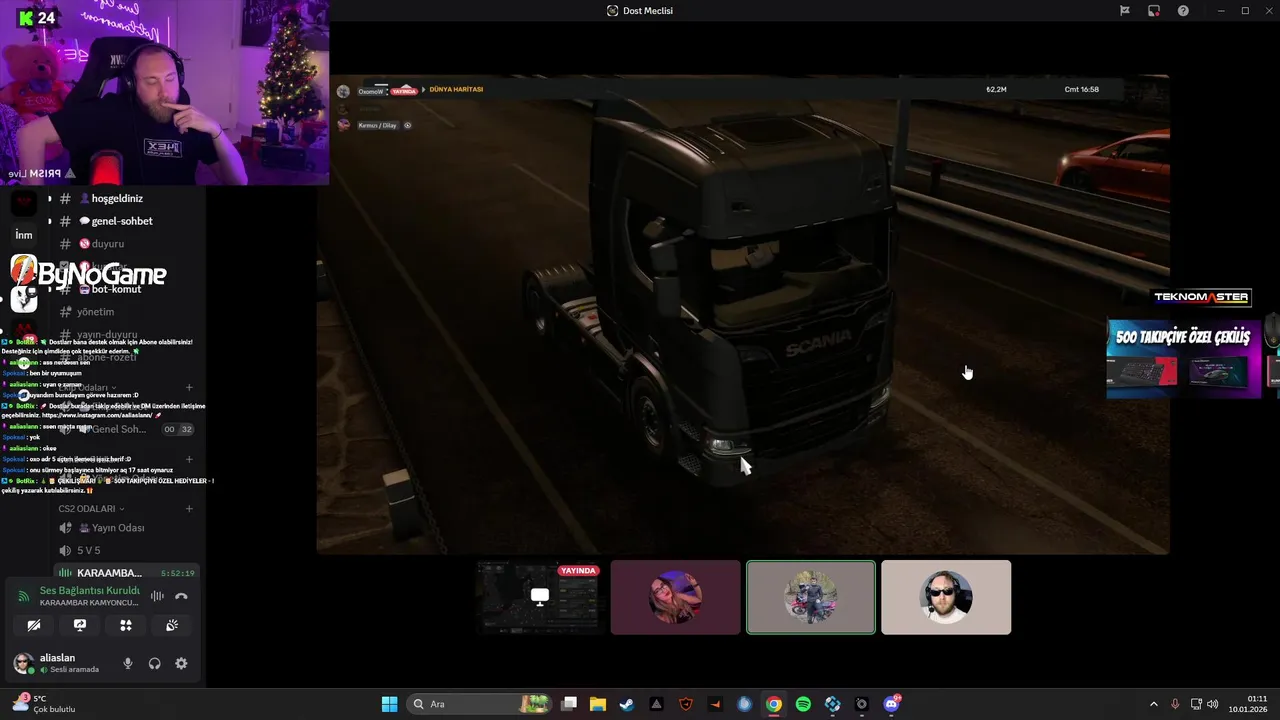1280x720 pixels.
Task: Click the DÜNYA HARİTASI label in stream
Action: tap(456, 90)
